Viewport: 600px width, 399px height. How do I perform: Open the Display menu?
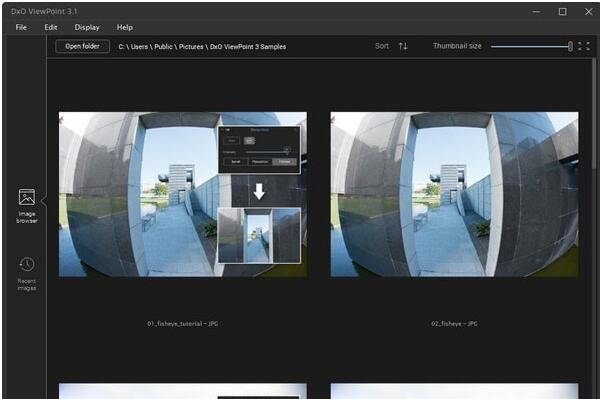[87, 27]
